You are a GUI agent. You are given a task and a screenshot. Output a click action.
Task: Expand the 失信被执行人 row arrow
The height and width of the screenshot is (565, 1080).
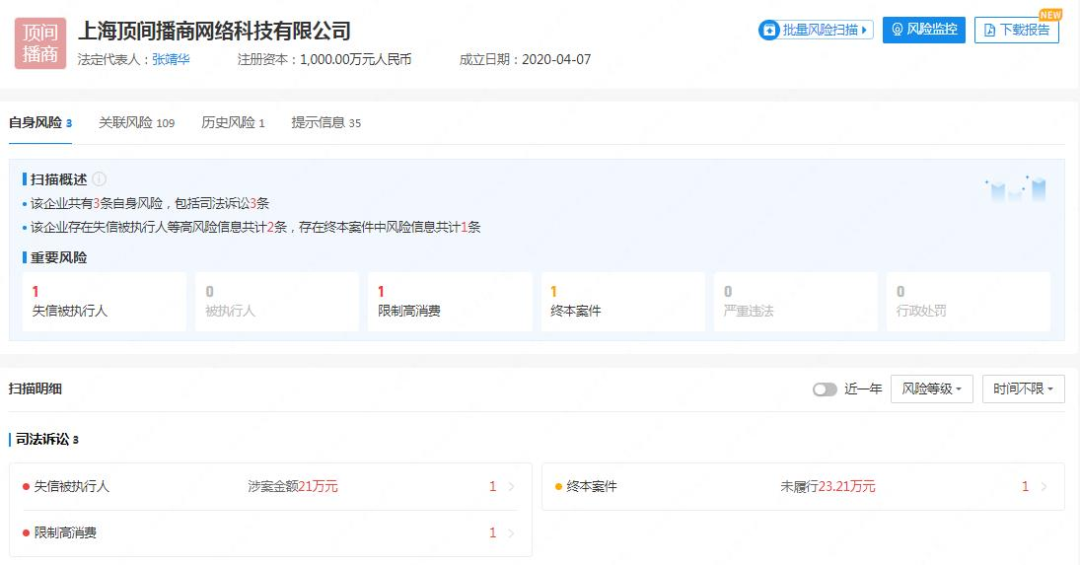[511, 487]
